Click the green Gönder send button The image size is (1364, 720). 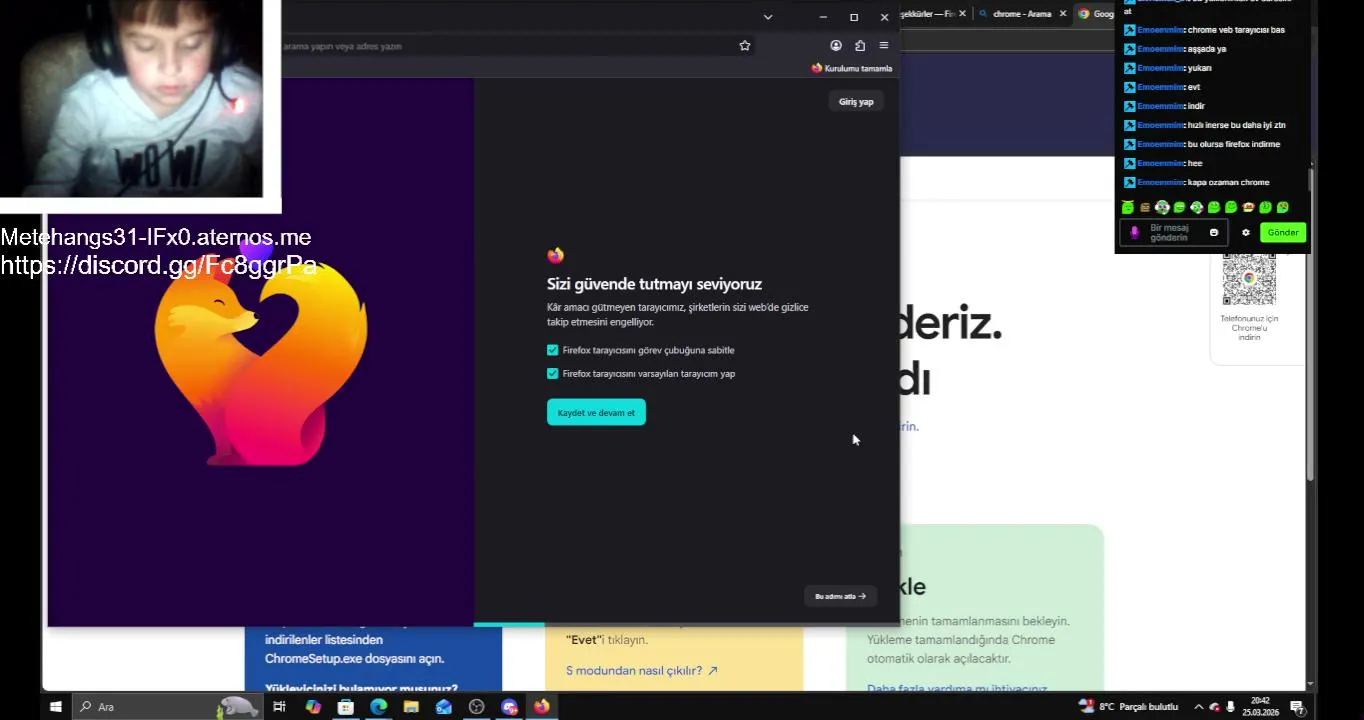coord(1283,232)
